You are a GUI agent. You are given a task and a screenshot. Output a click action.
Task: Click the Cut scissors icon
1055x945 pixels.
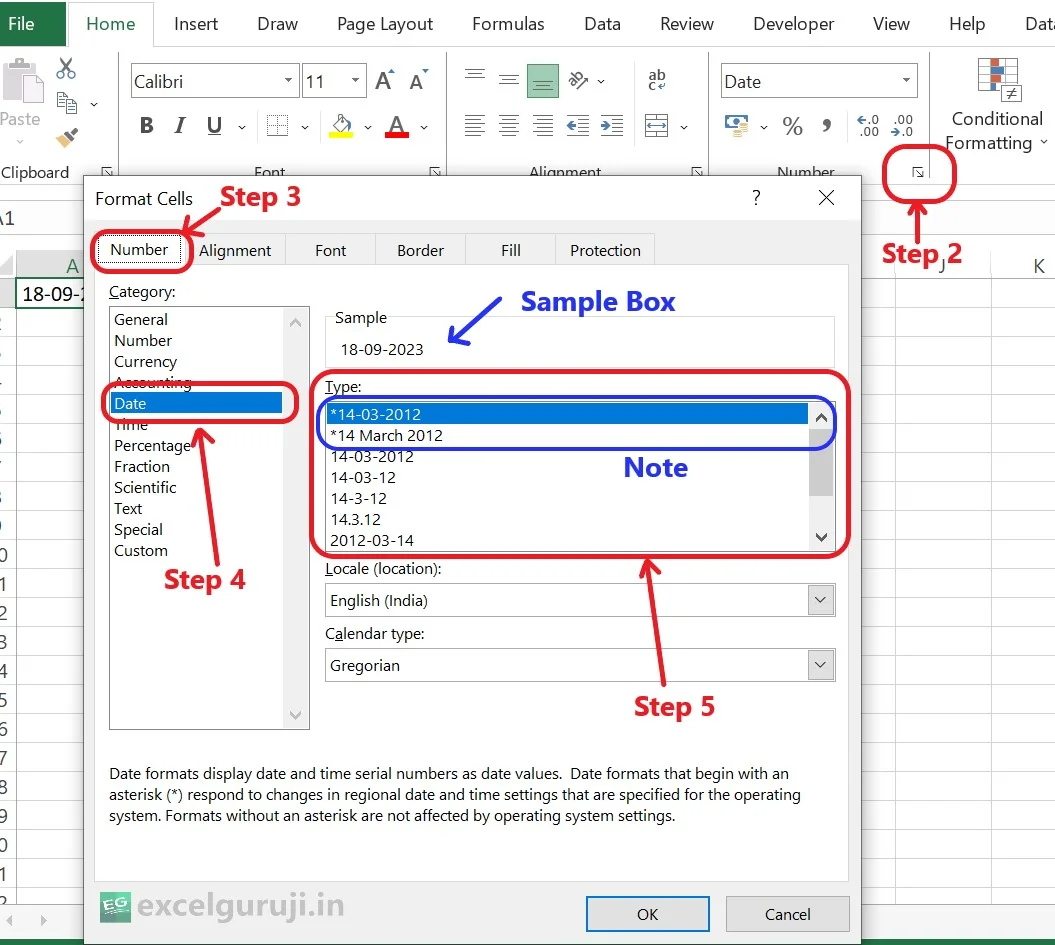66,69
